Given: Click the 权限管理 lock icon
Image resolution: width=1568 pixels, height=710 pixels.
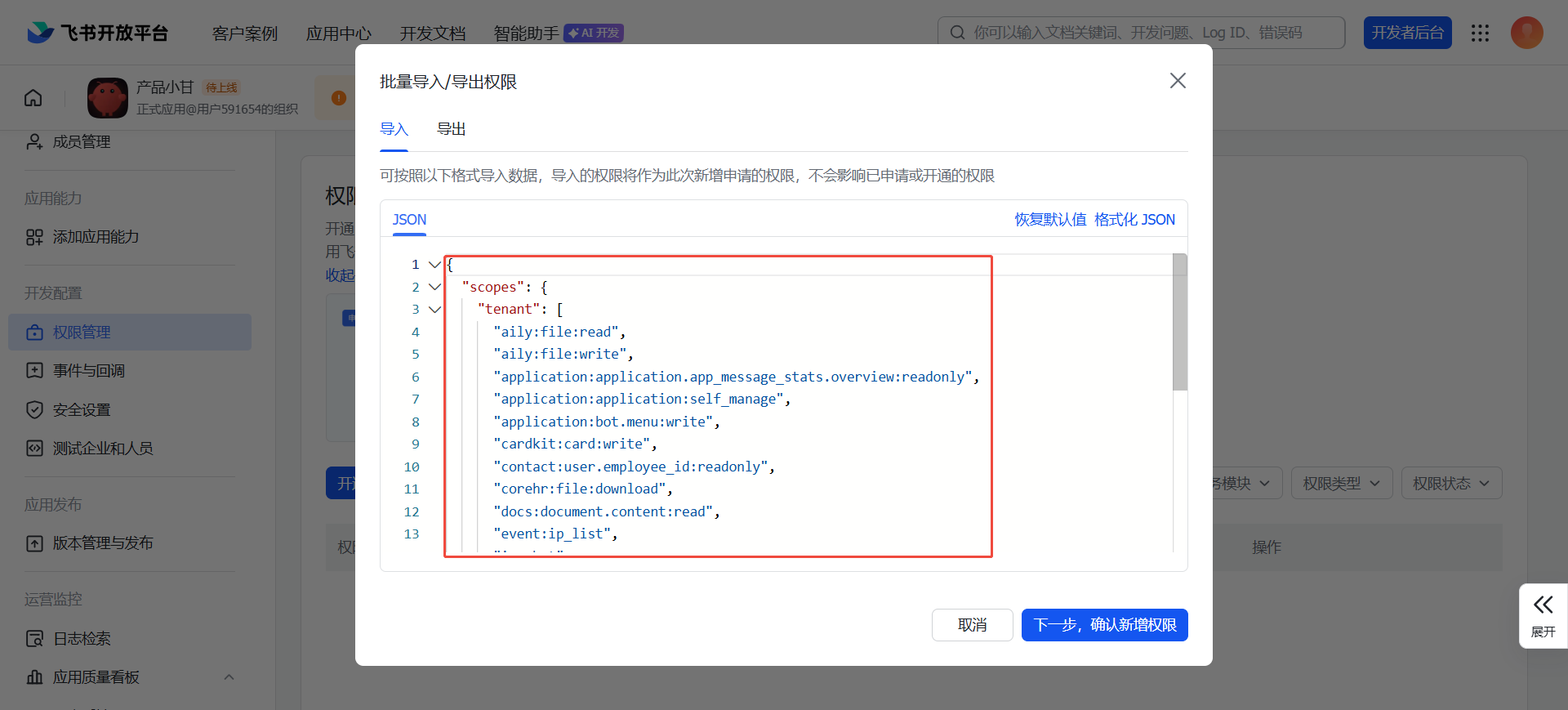Looking at the screenshot, I should coord(34,333).
